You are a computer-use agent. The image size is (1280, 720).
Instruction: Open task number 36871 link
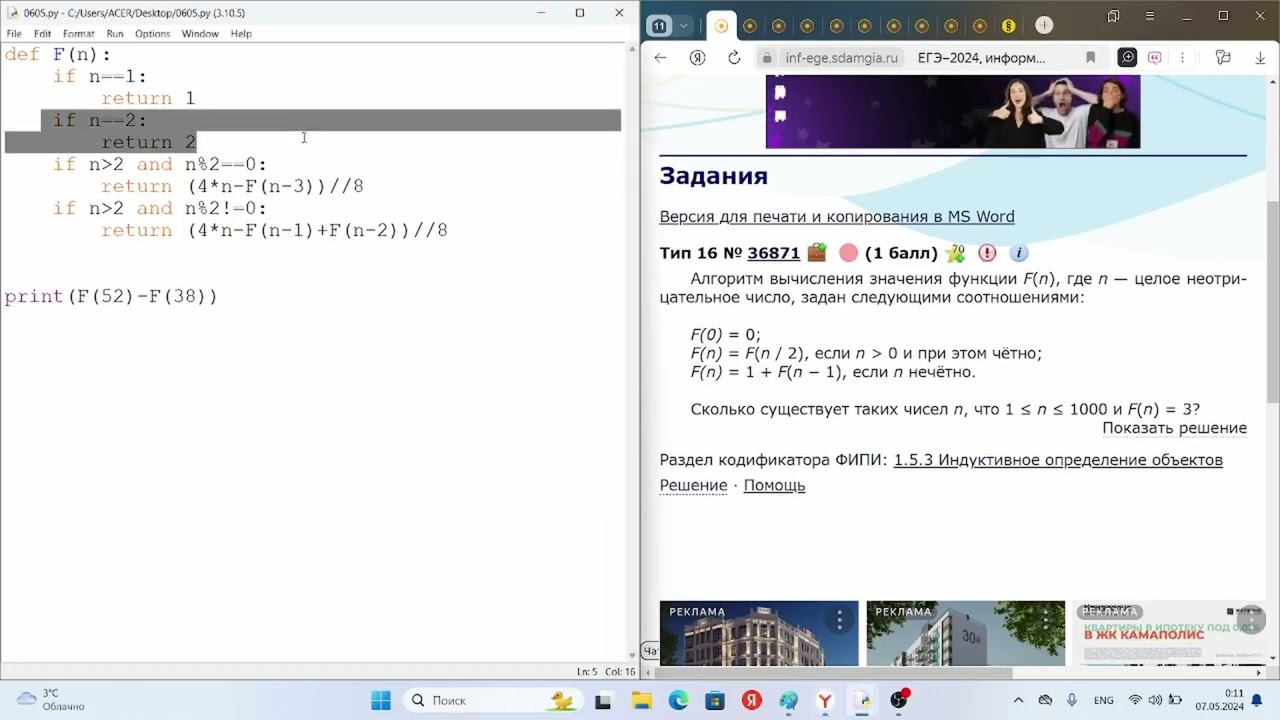coord(774,253)
